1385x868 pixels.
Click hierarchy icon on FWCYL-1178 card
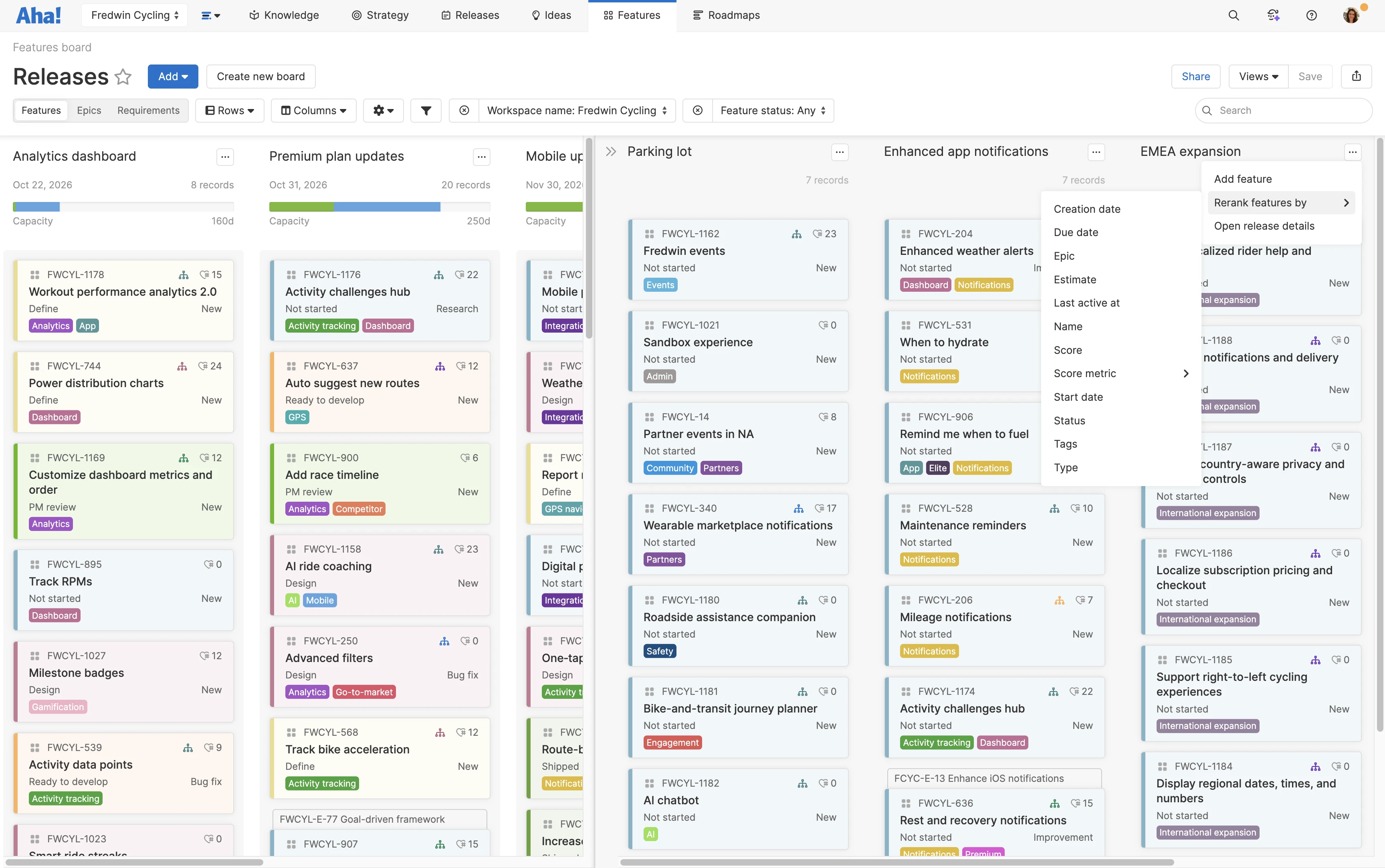pos(184,275)
